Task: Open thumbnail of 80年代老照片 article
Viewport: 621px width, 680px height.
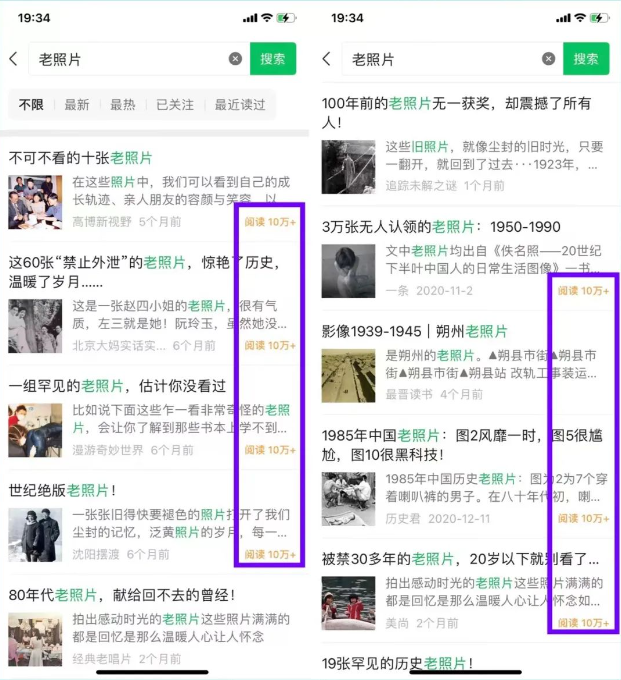Action: [35, 639]
